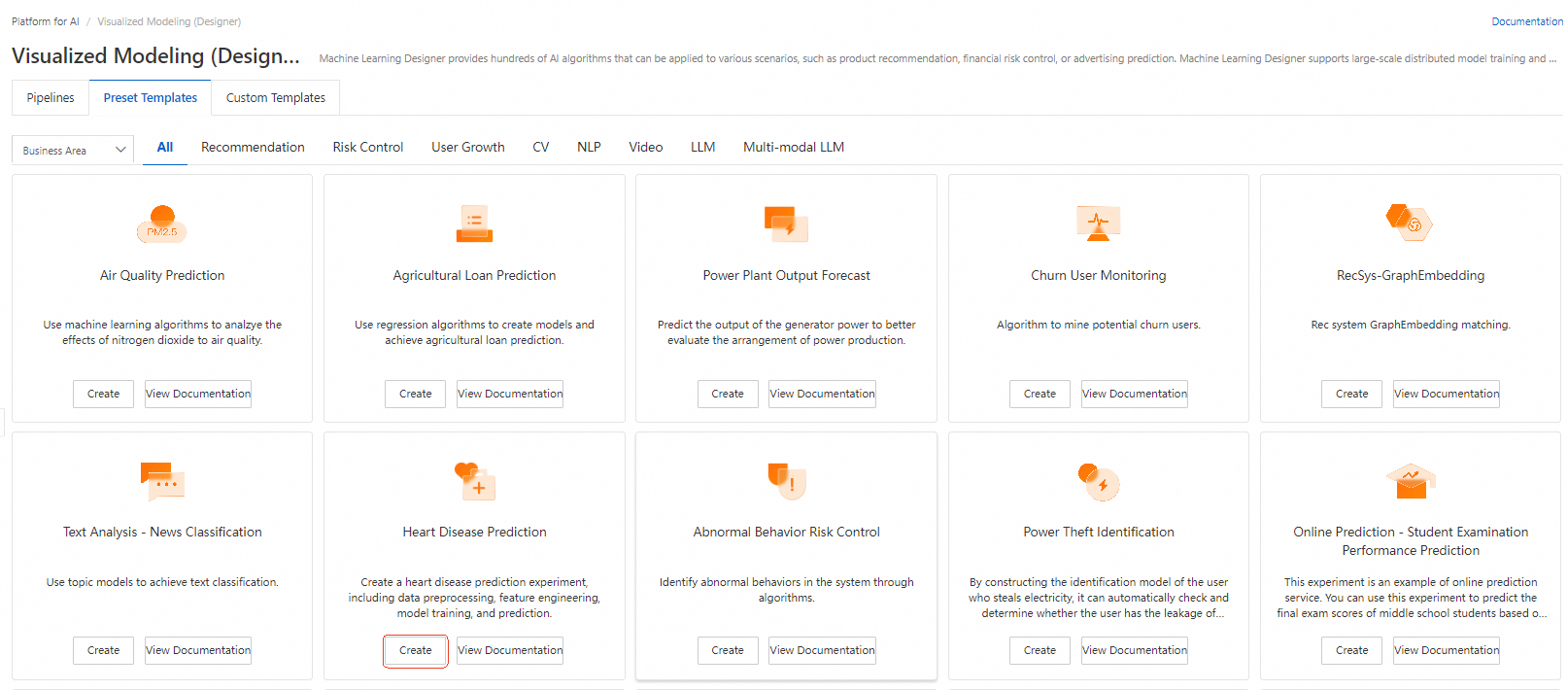Click the Heart Disease Prediction icon
This screenshot has width=1568, height=690.
tap(474, 481)
